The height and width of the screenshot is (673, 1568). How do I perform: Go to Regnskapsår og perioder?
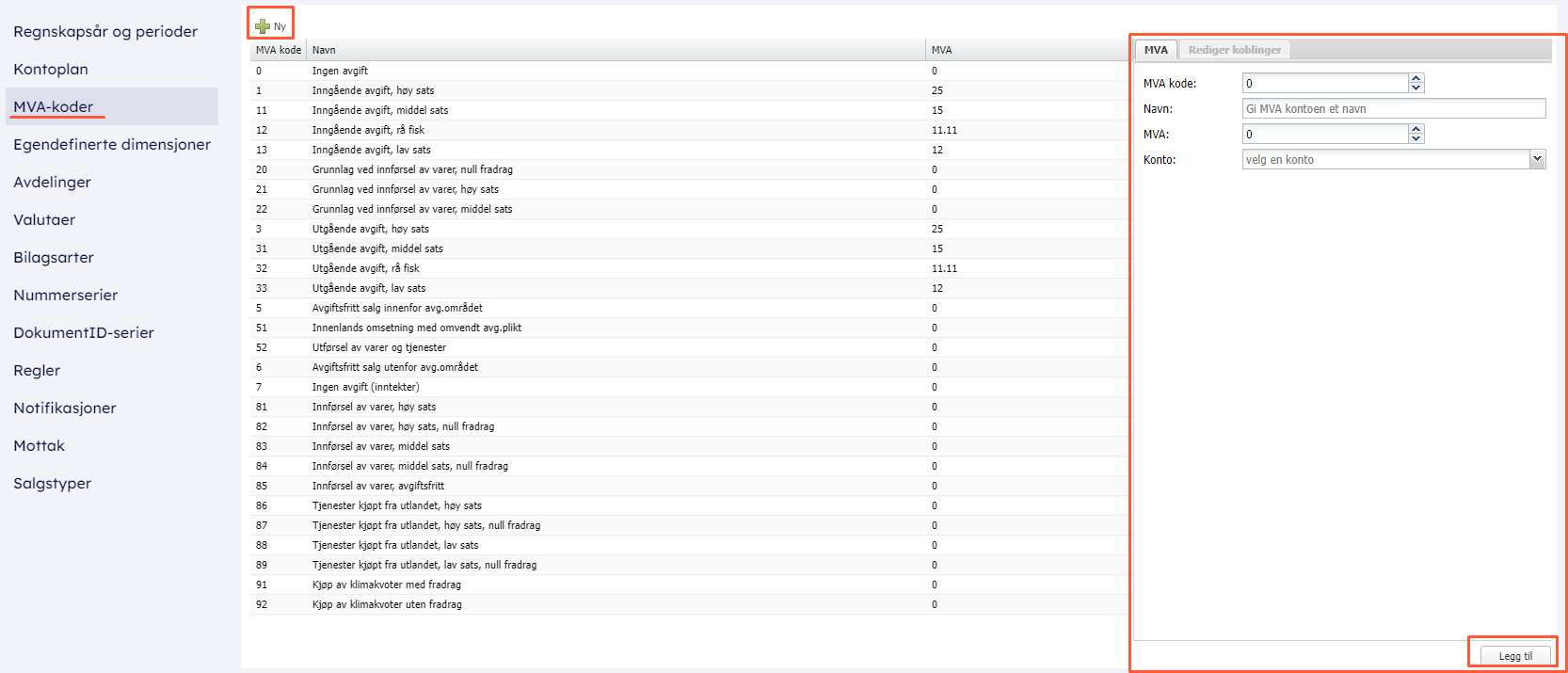point(105,31)
